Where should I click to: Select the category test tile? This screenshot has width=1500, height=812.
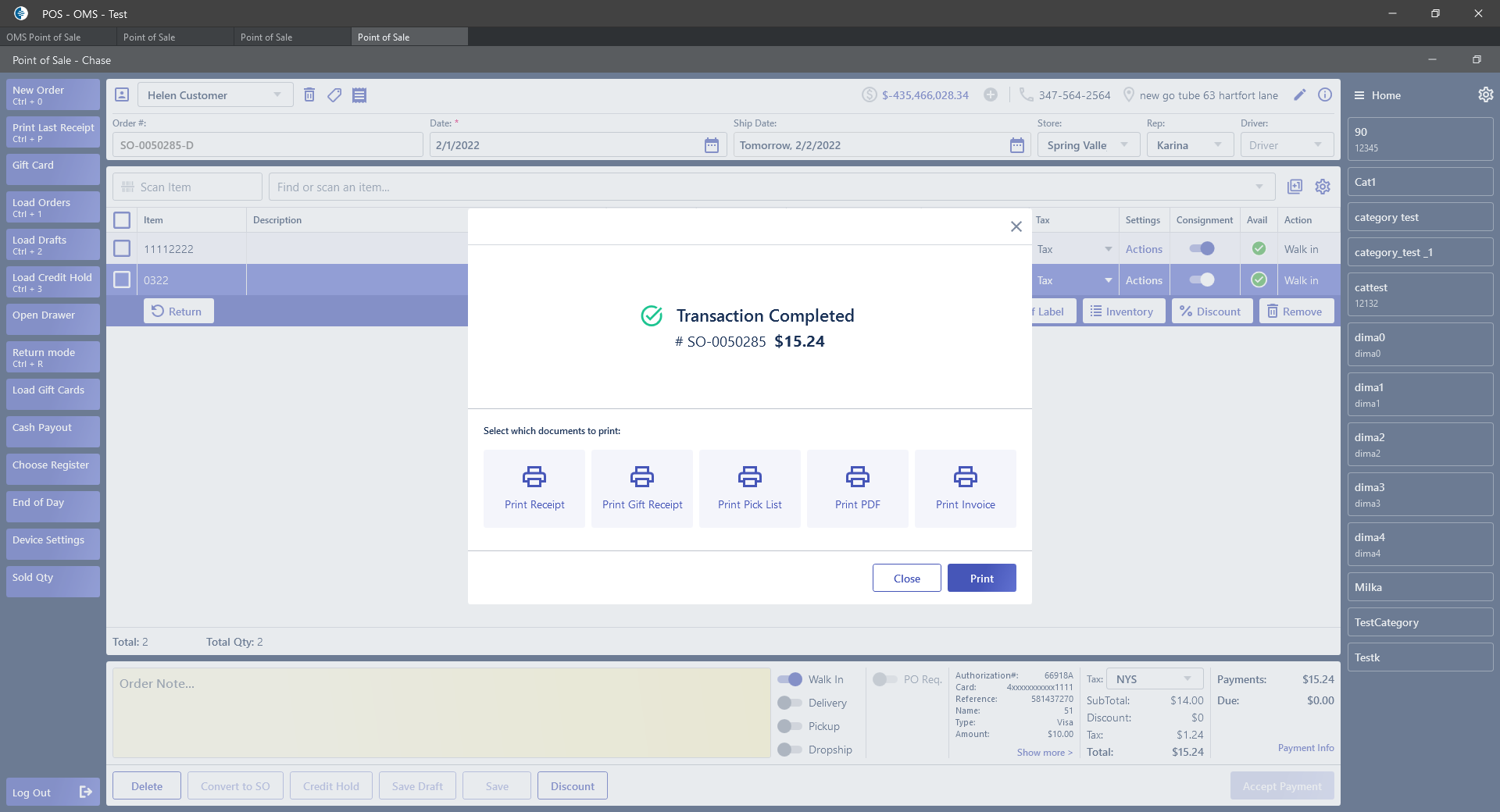(1420, 217)
